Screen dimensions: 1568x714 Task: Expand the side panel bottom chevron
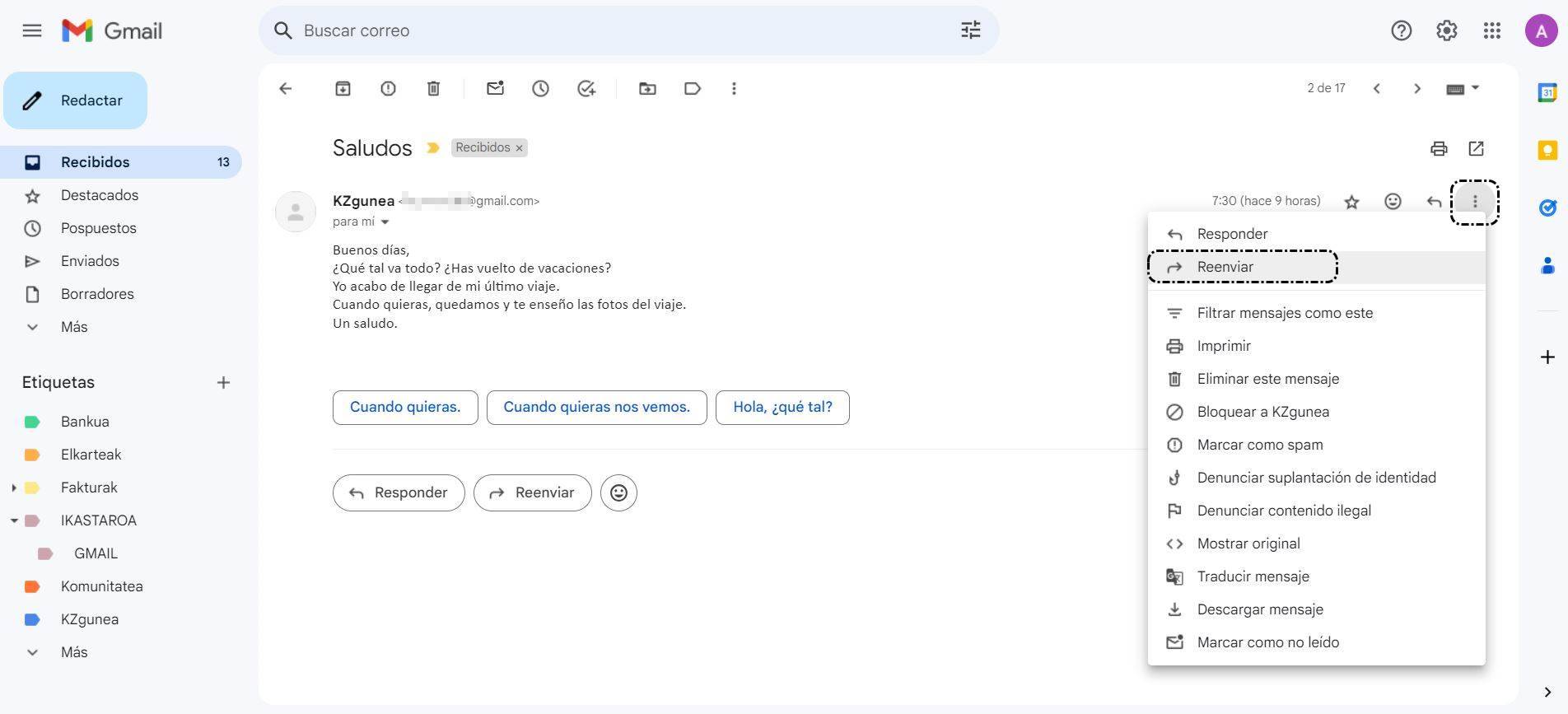(1547, 692)
